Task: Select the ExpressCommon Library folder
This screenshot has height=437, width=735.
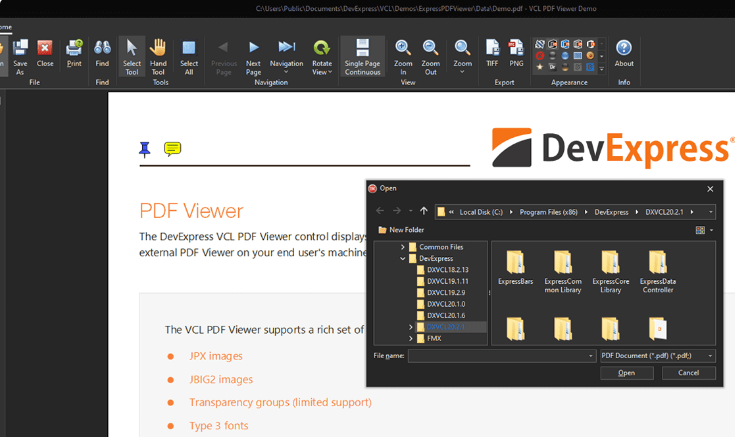Action: tap(563, 271)
